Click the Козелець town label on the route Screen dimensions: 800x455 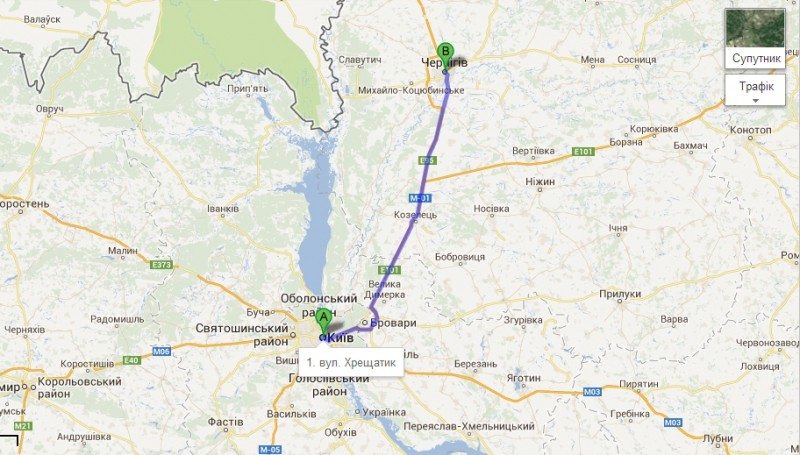[415, 215]
